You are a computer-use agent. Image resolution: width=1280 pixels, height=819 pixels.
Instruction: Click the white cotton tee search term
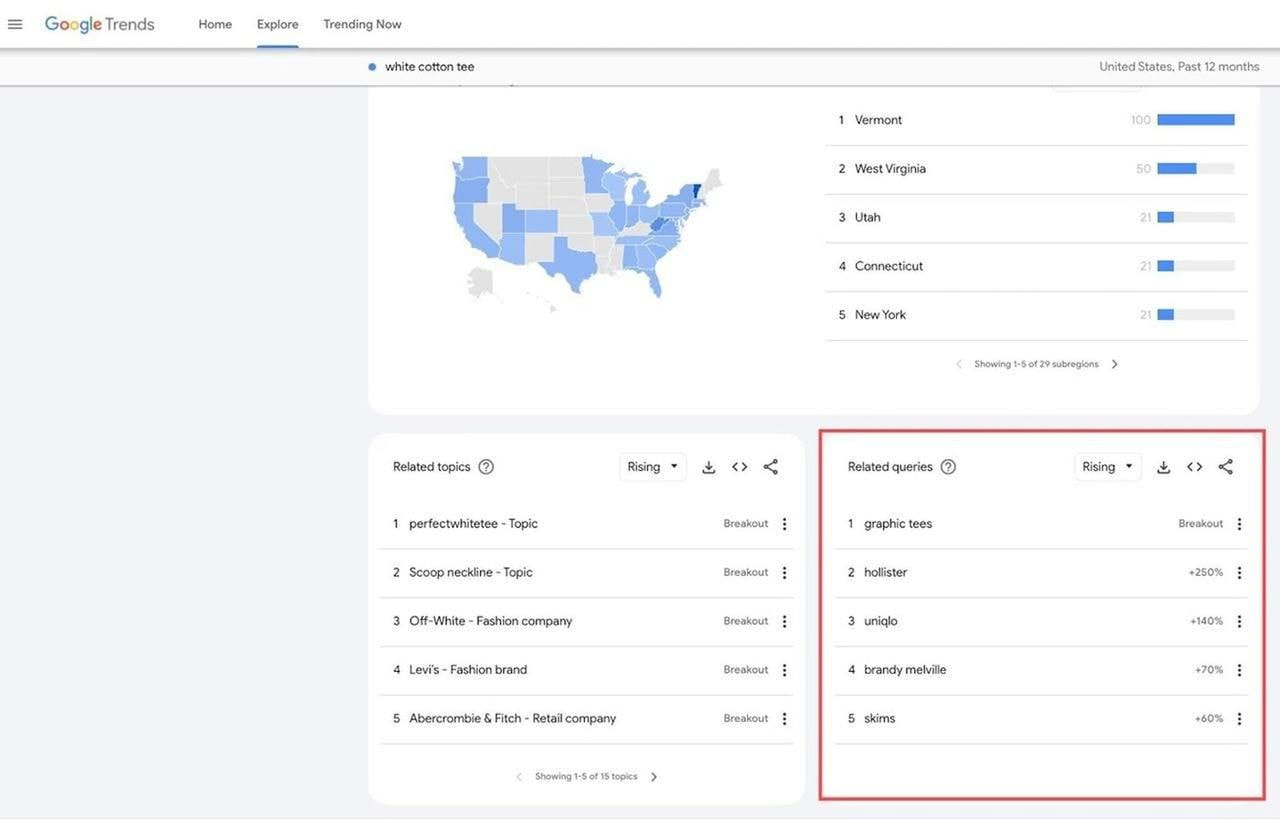tap(430, 67)
